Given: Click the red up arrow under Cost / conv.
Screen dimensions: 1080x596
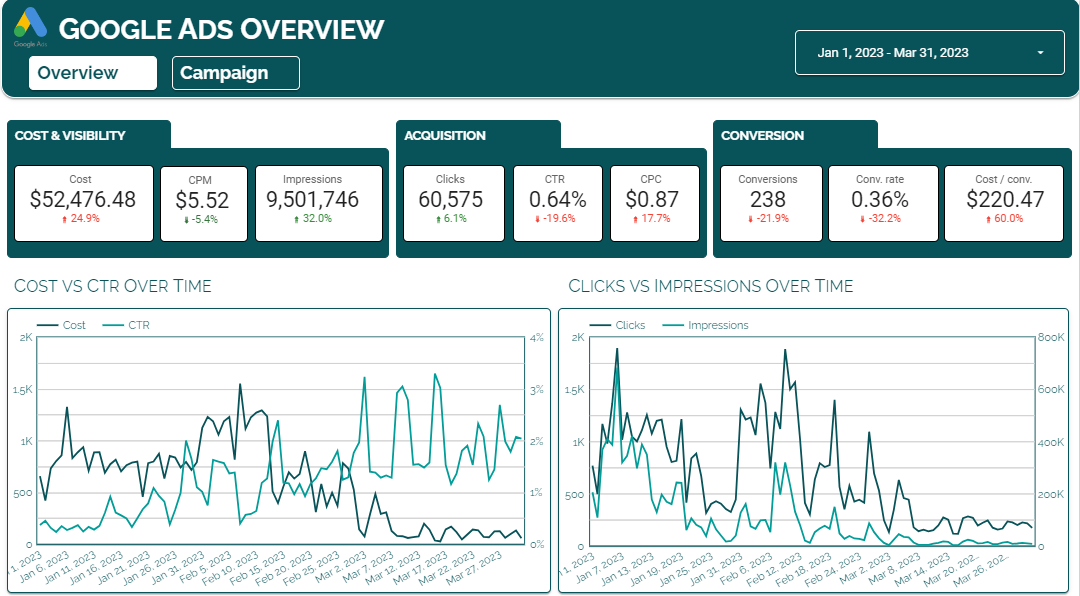Looking at the screenshot, I should tap(988, 219).
